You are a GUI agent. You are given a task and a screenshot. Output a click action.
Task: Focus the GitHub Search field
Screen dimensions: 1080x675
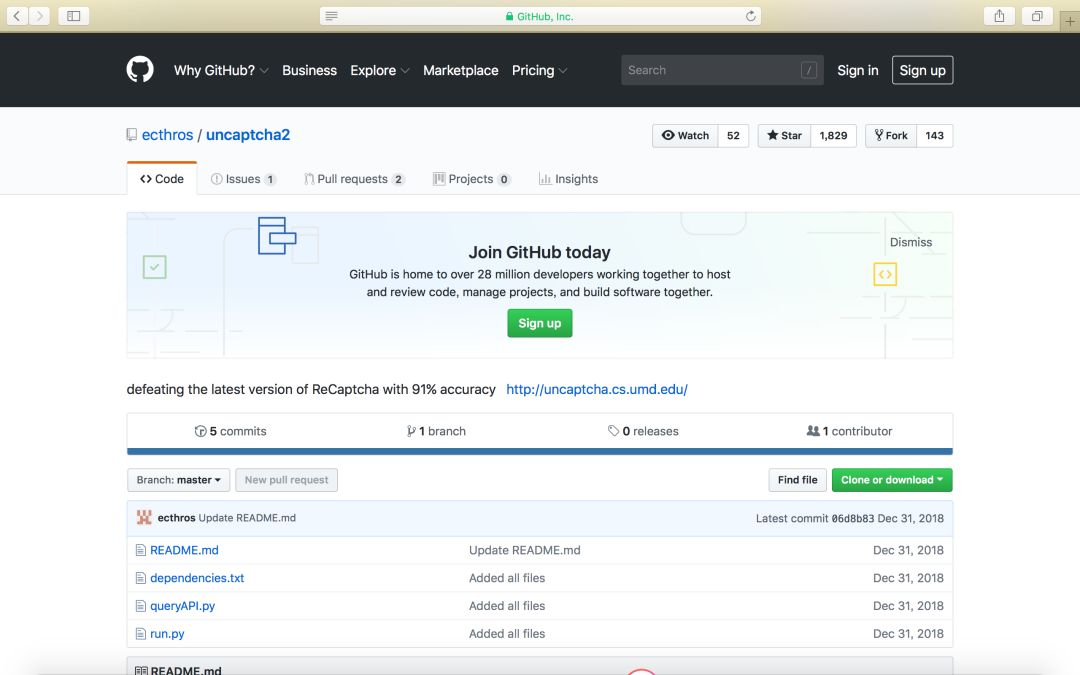[x=722, y=70]
